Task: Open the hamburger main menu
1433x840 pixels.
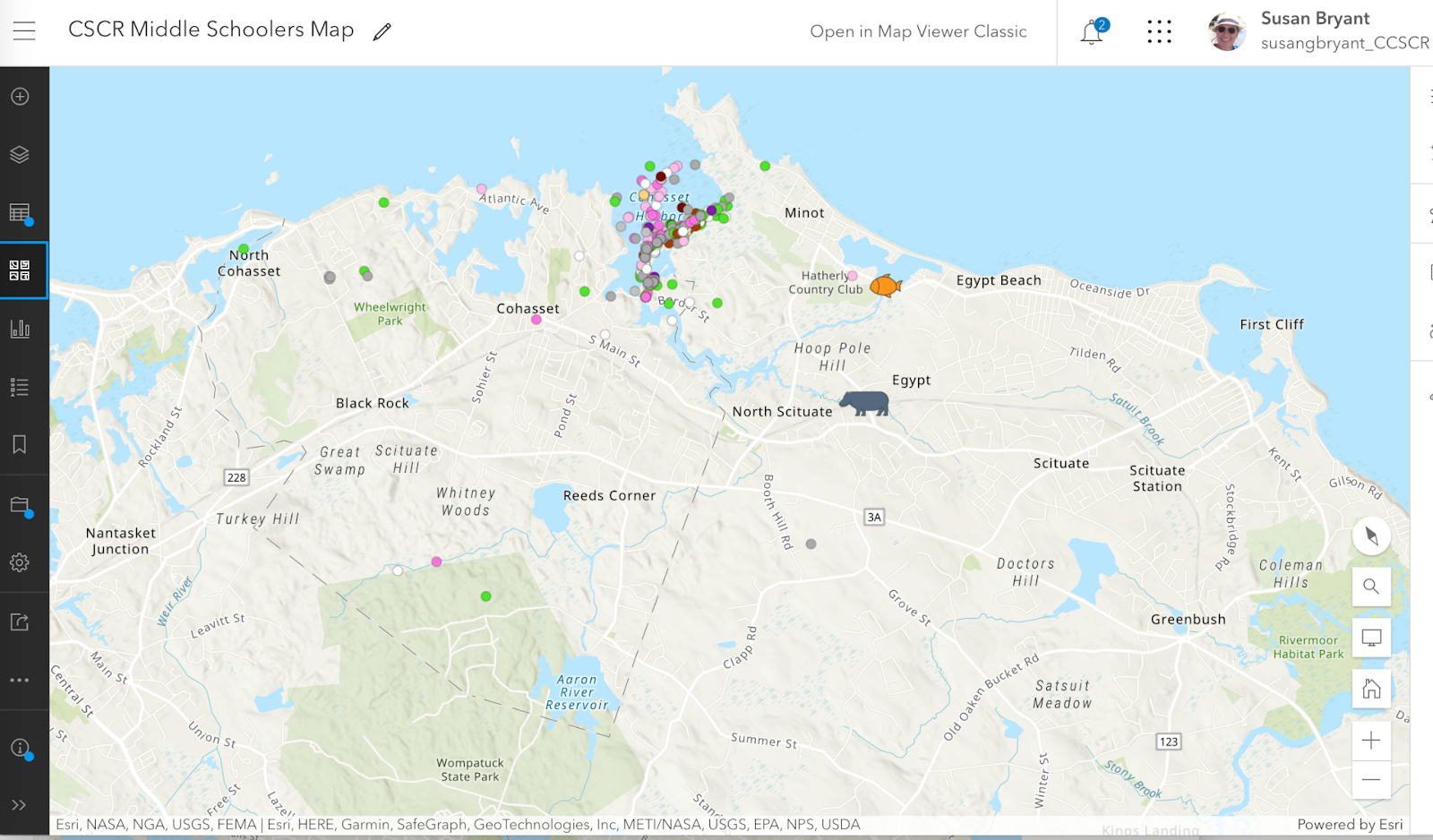Action: [x=24, y=31]
